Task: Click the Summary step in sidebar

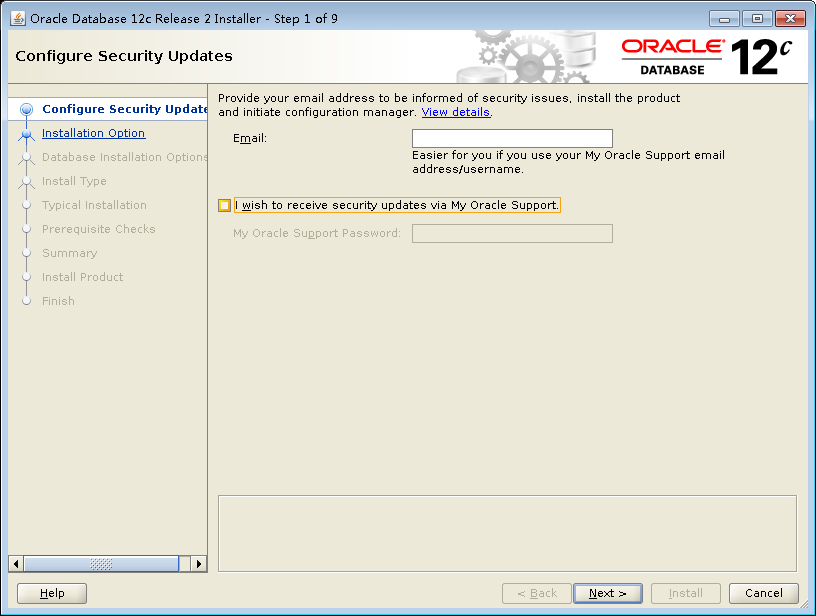Action: click(x=70, y=253)
